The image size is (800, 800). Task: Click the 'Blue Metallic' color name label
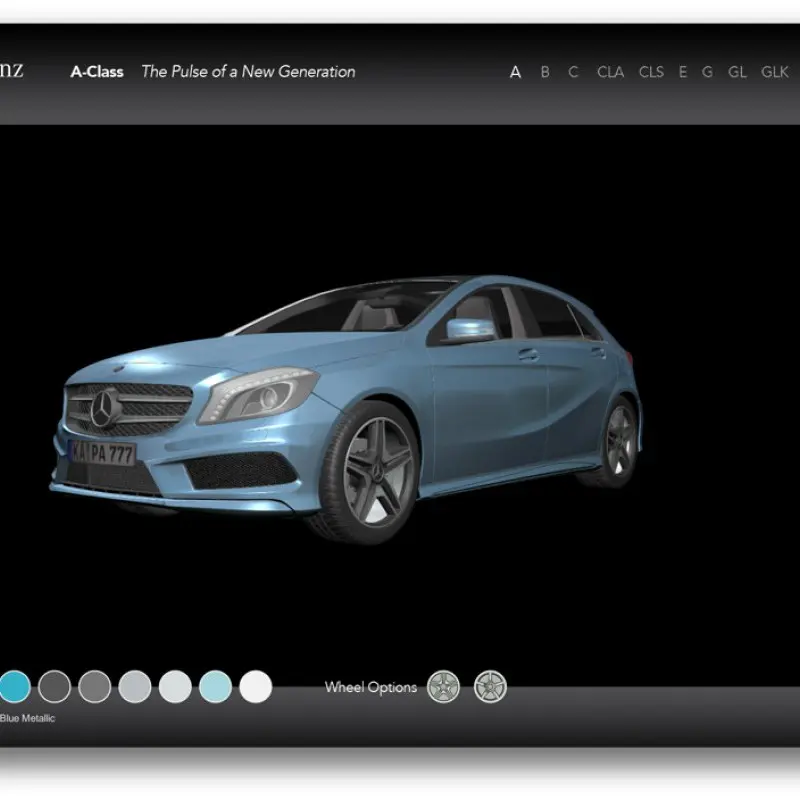coord(27,718)
